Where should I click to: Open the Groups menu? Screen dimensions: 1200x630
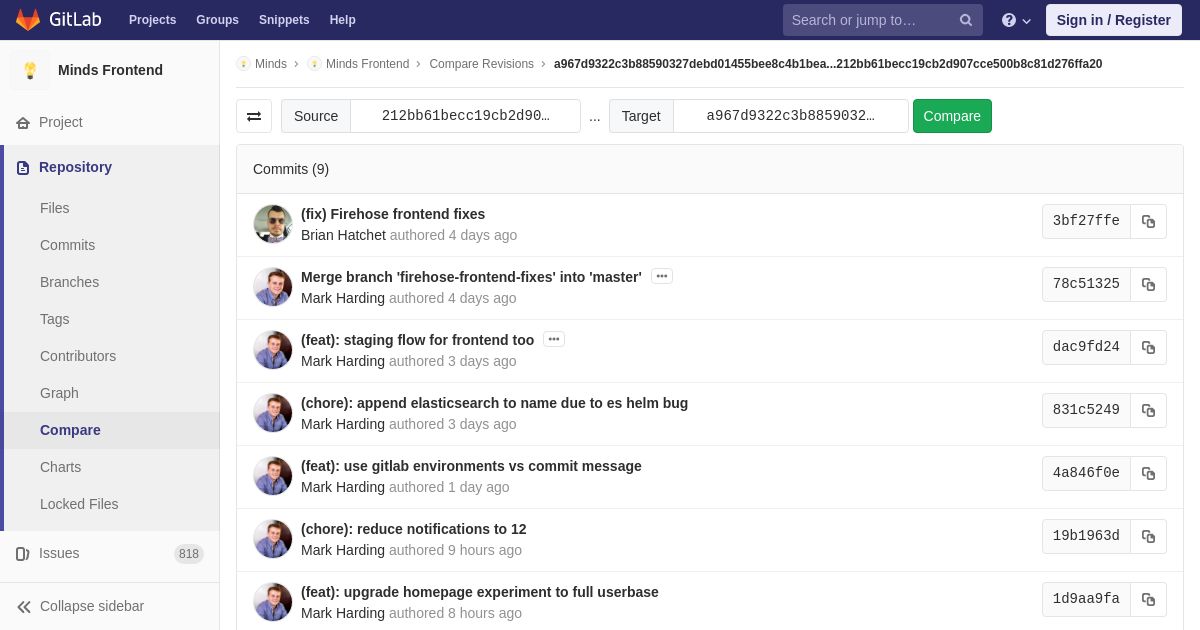click(x=217, y=20)
